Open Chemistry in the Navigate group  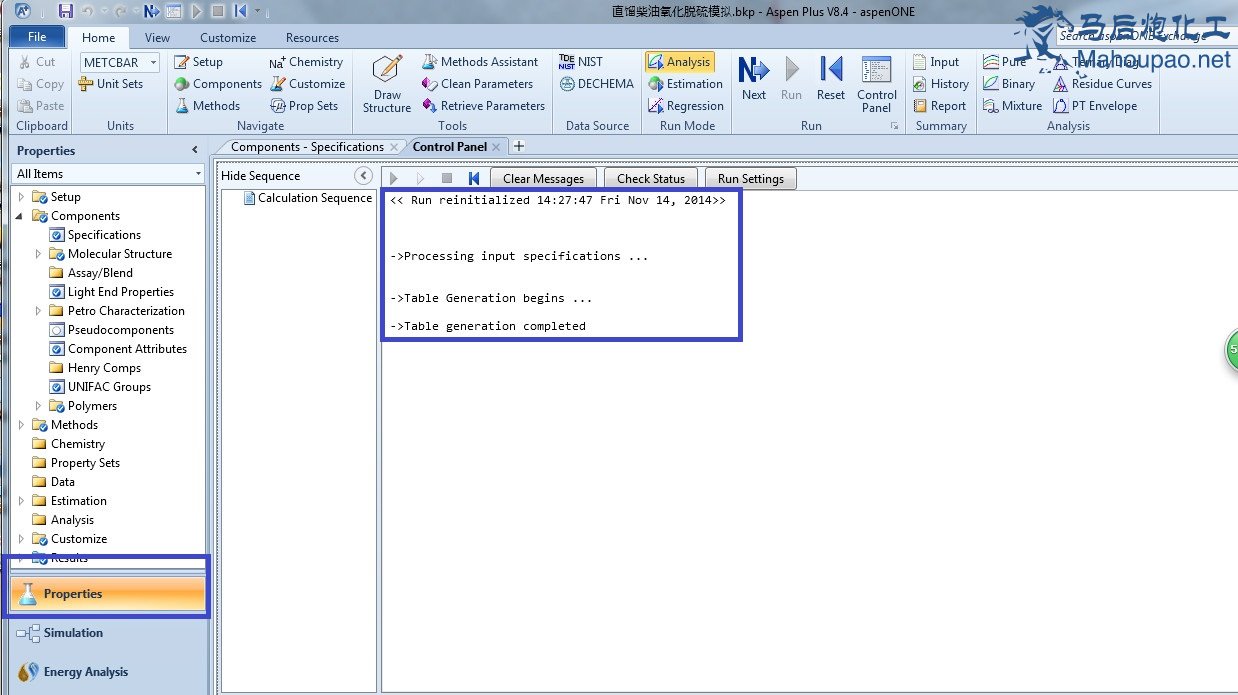click(306, 62)
